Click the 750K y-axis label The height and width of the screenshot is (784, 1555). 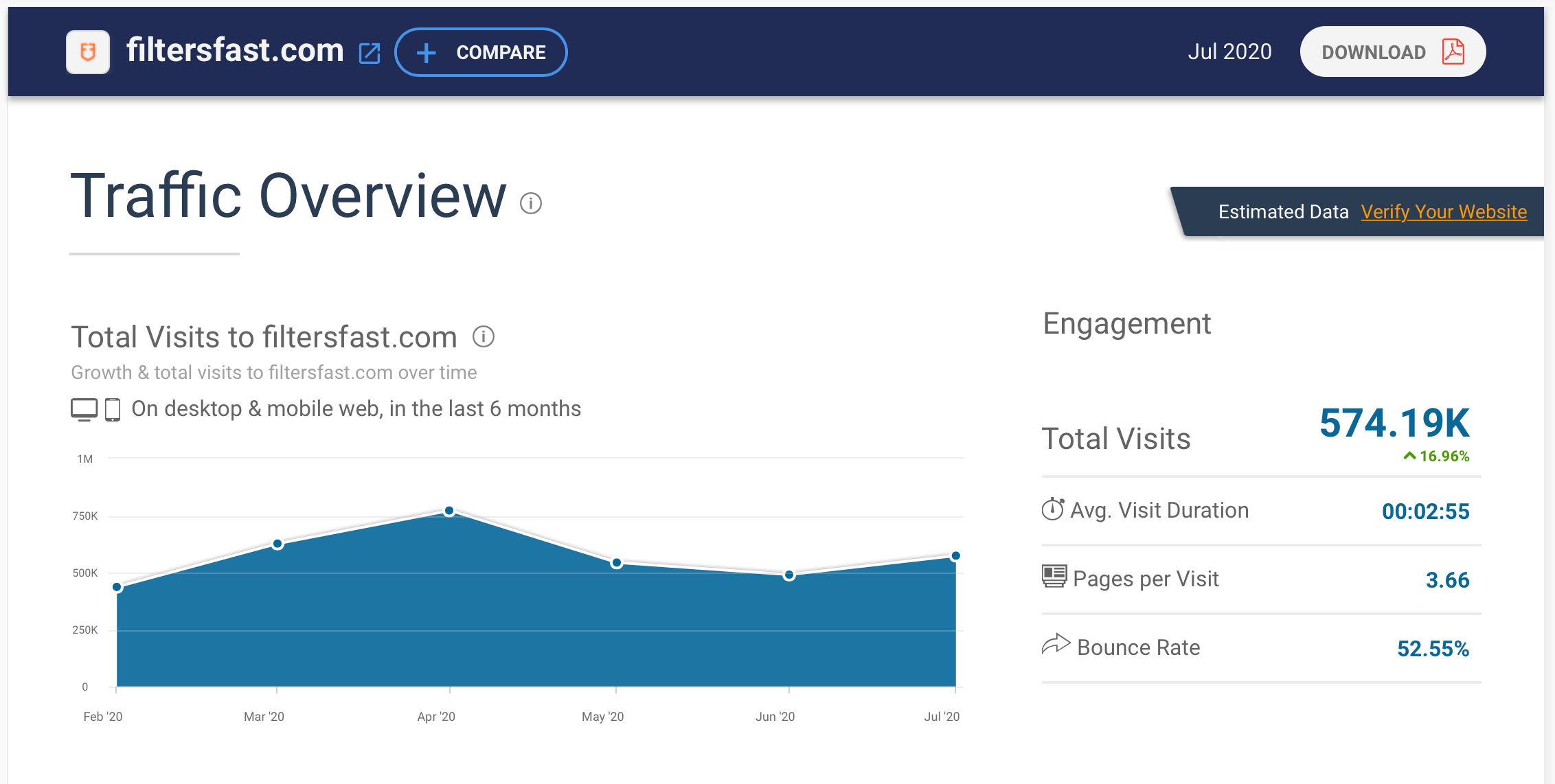[85, 516]
